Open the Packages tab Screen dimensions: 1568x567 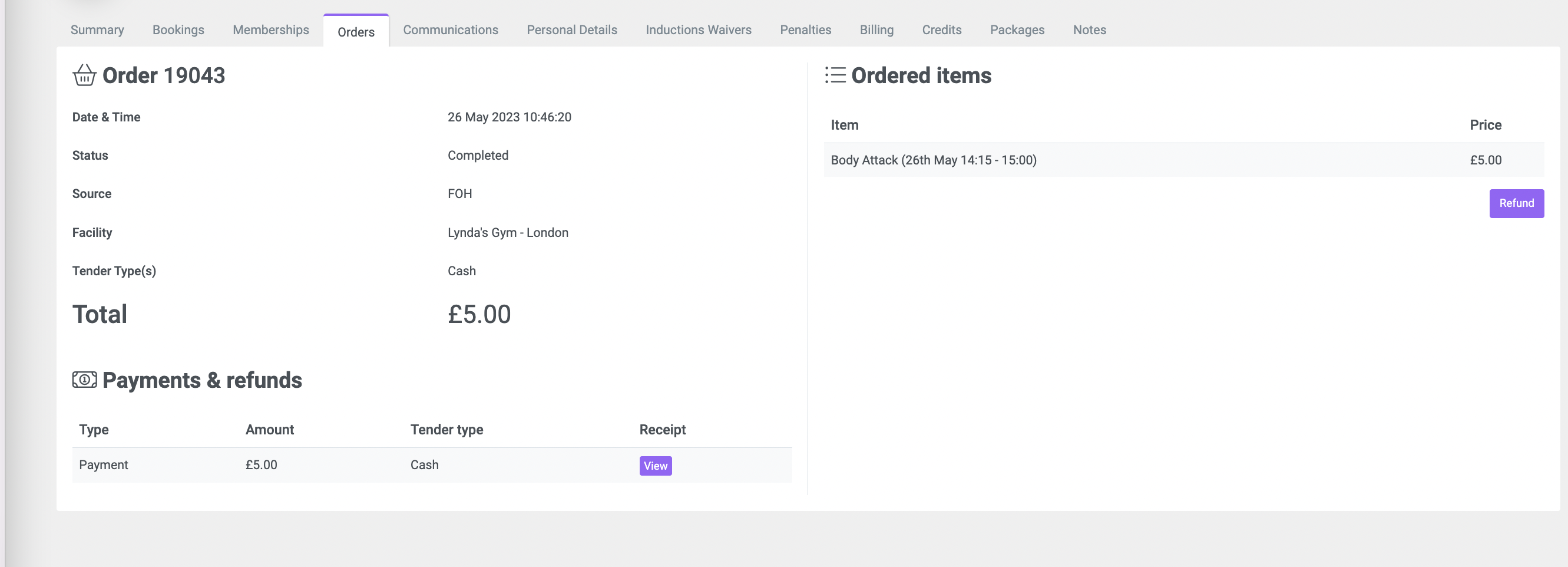pos(1017,30)
